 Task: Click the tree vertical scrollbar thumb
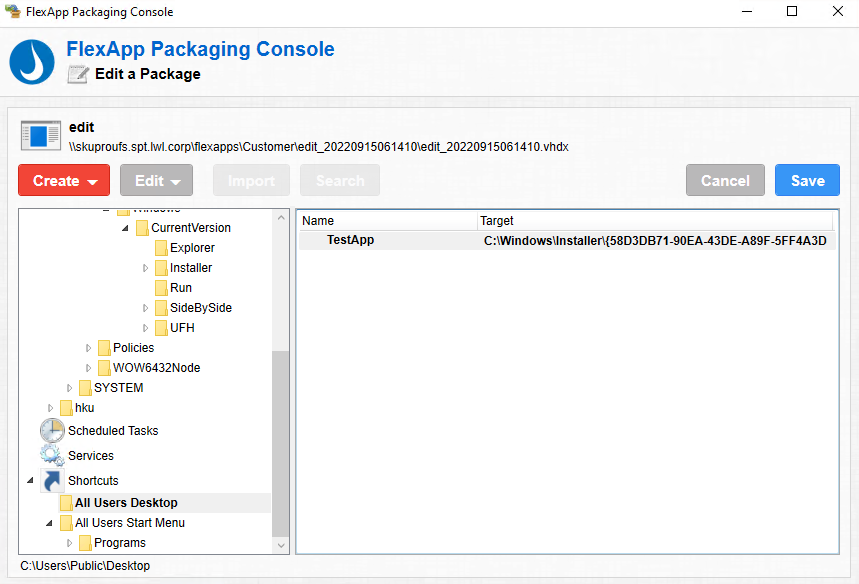[280, 444]
